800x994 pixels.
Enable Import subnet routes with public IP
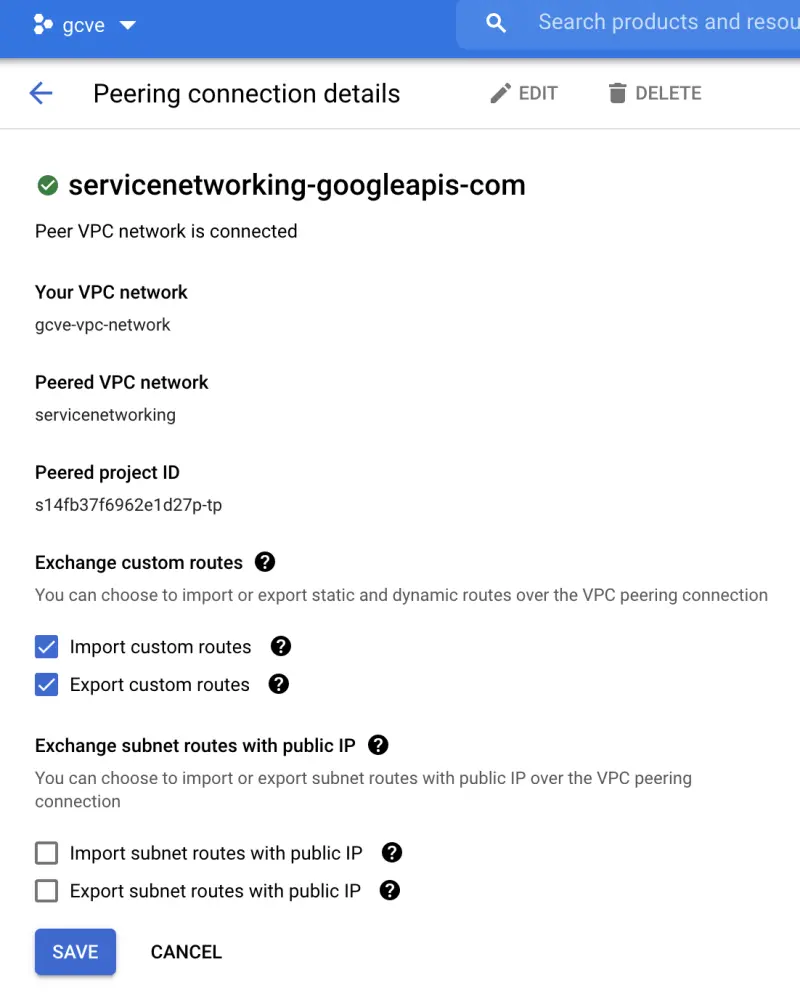coord(46,853)
